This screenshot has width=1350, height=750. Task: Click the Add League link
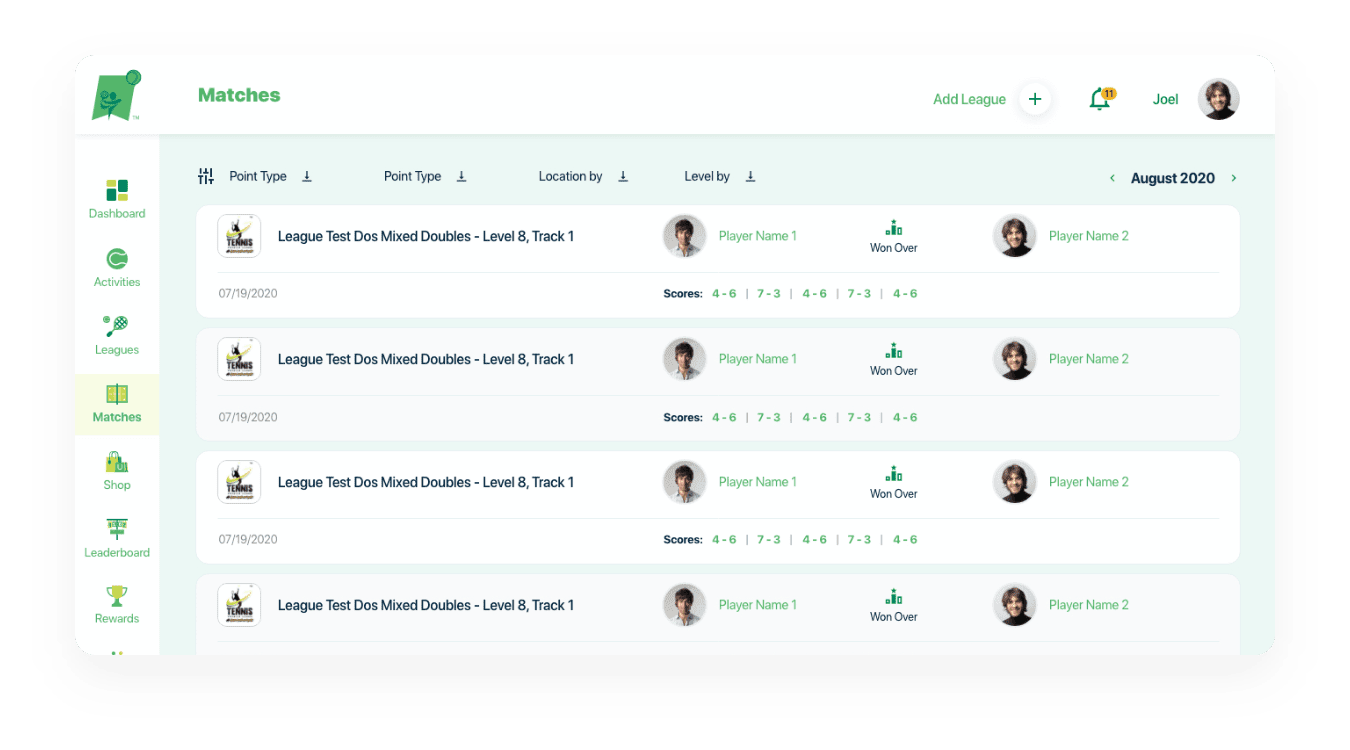969,99
